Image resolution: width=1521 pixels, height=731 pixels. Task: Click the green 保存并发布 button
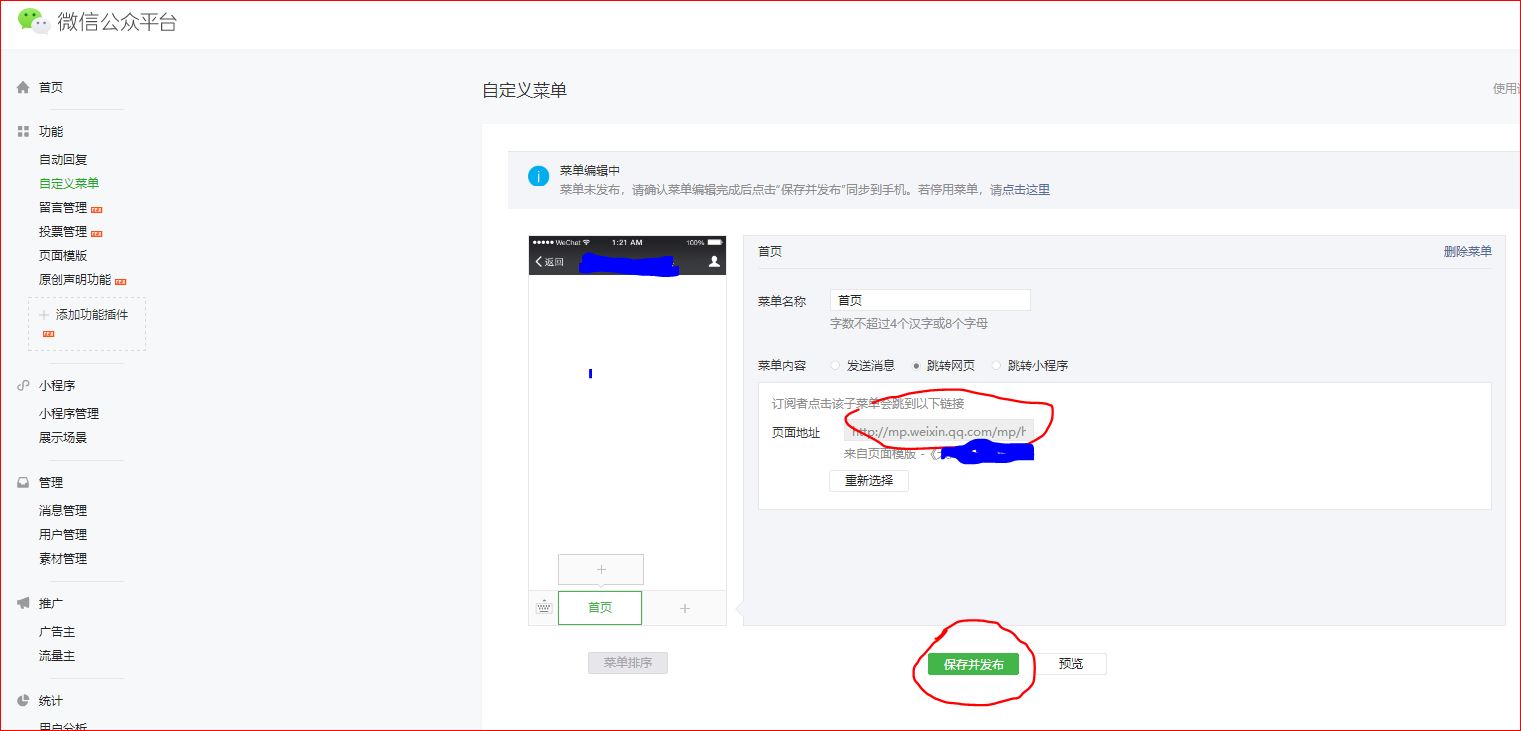(x=973, y=665)
